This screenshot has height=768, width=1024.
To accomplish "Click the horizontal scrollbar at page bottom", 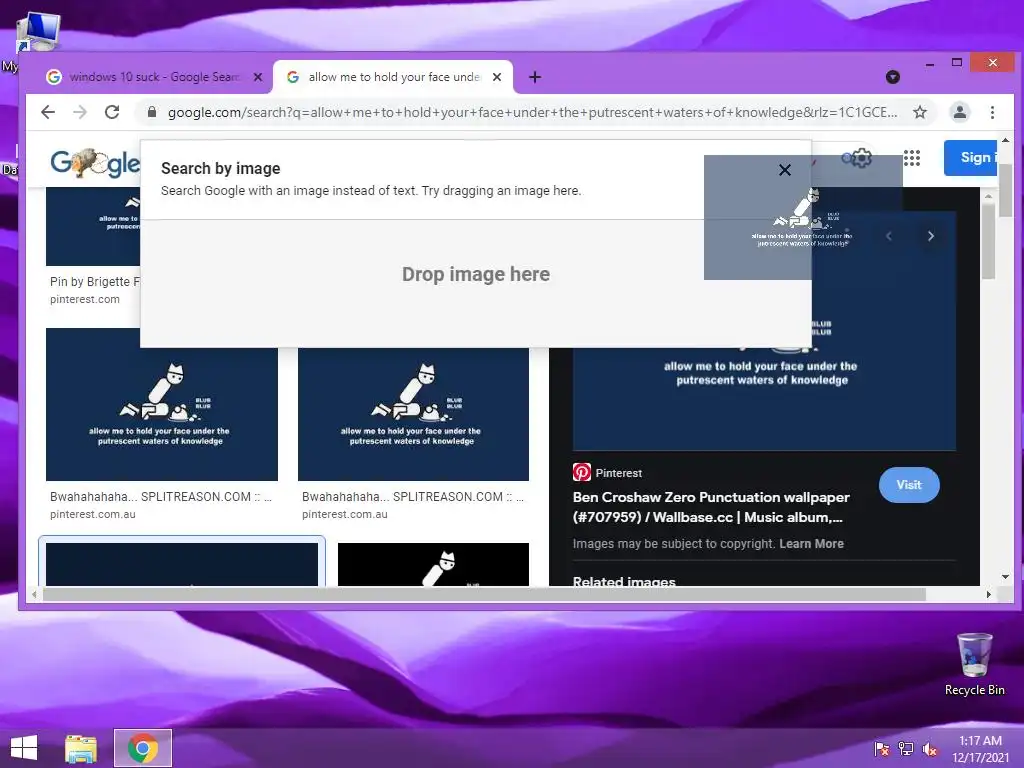I will [x=484, y=594].
